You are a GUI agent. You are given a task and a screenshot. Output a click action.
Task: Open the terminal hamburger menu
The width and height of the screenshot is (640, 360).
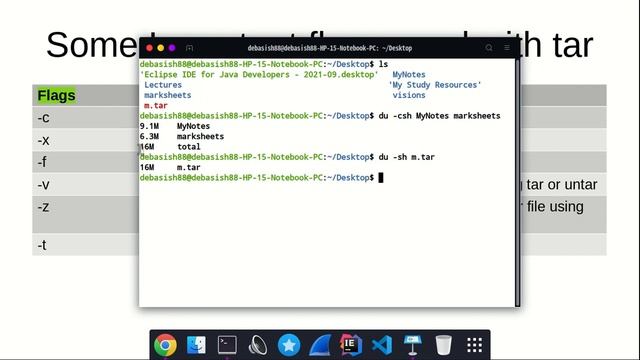(507, 48)
